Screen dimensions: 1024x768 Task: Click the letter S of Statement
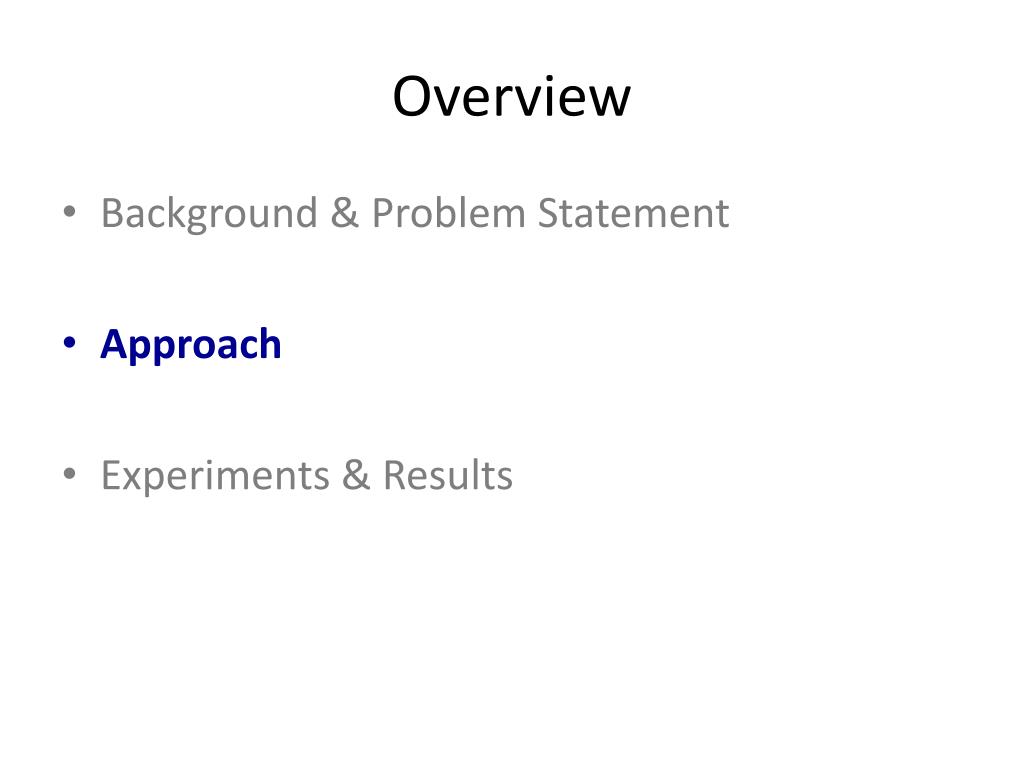pyautogui.click(x=548, y=214)
